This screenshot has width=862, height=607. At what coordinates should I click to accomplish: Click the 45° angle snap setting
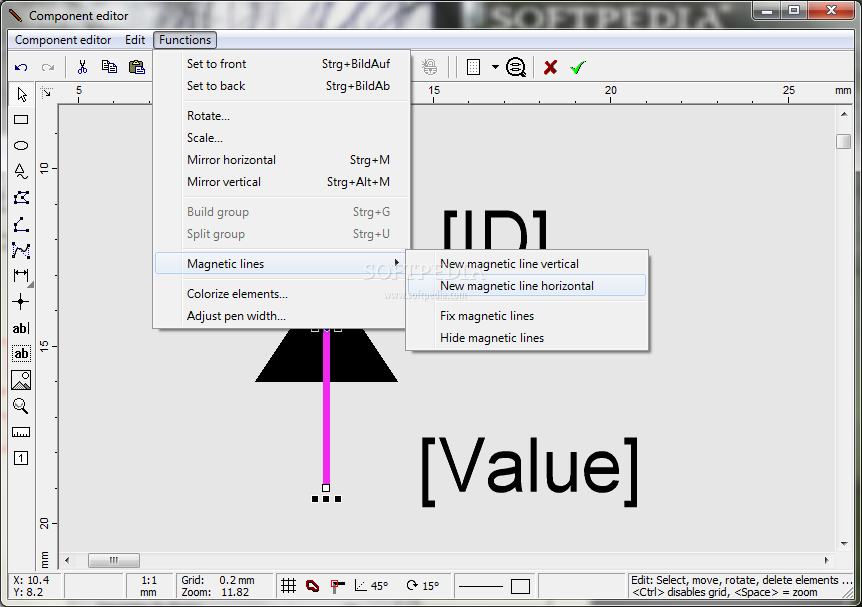click(372, 586)
